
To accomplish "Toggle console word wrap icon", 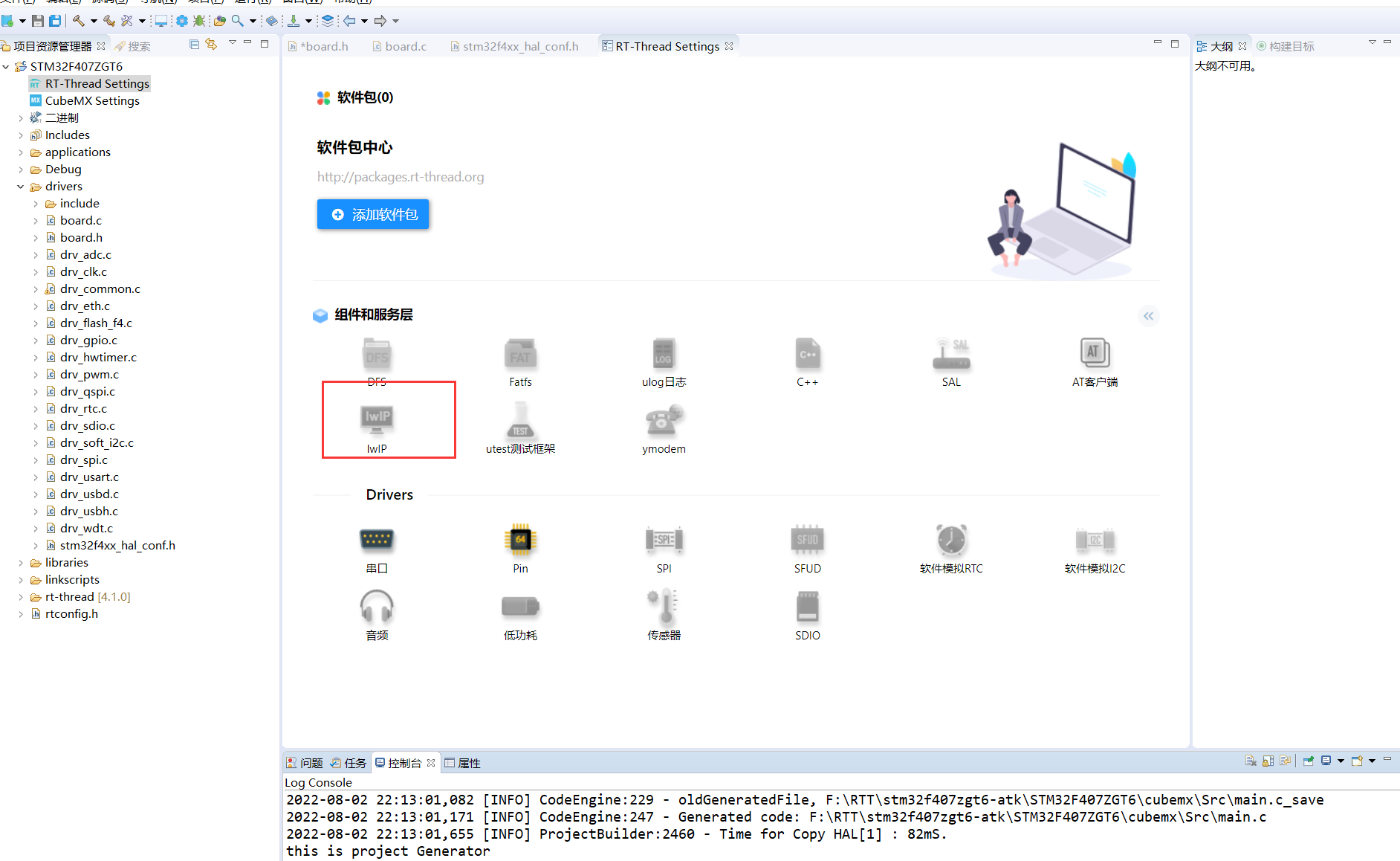I will (1286, 761).
